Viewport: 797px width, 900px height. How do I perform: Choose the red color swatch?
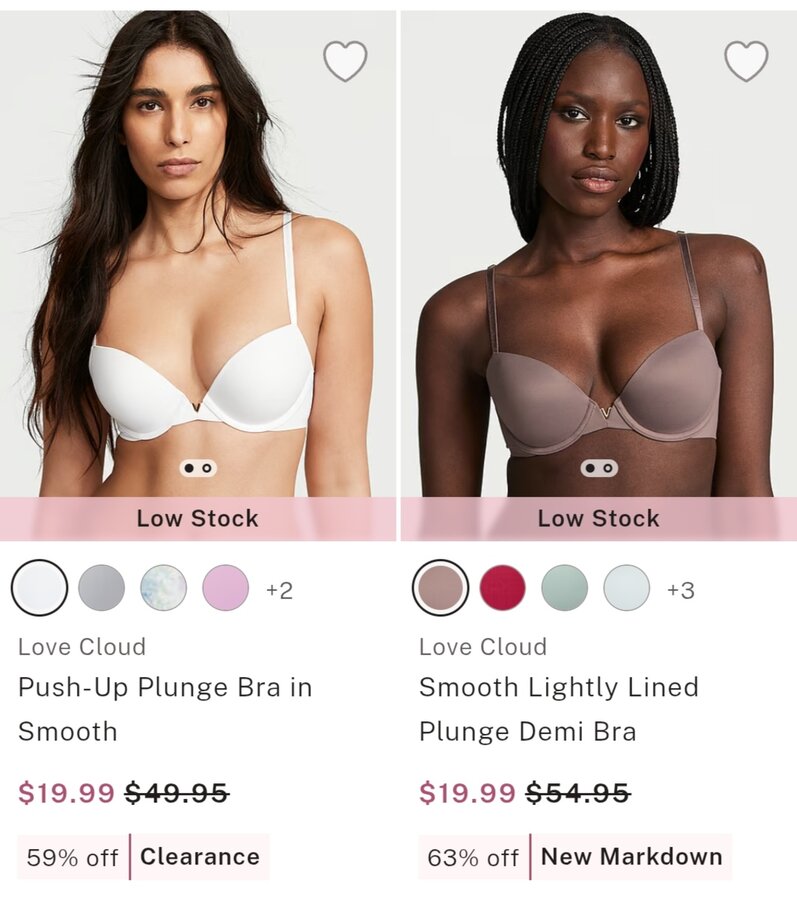coord(503,588)
